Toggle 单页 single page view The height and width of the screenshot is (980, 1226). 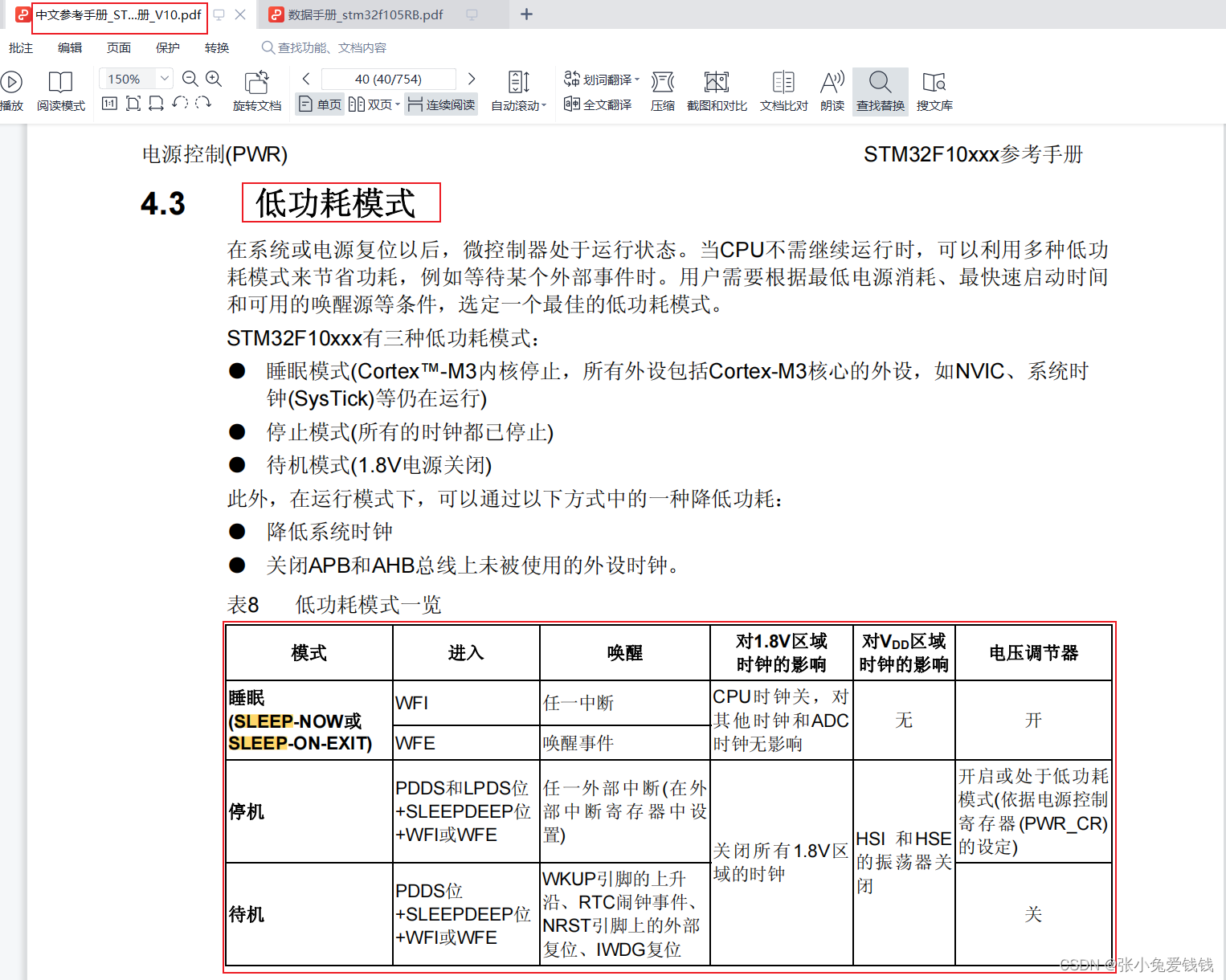pyautogui.click(x=320, y=104)
